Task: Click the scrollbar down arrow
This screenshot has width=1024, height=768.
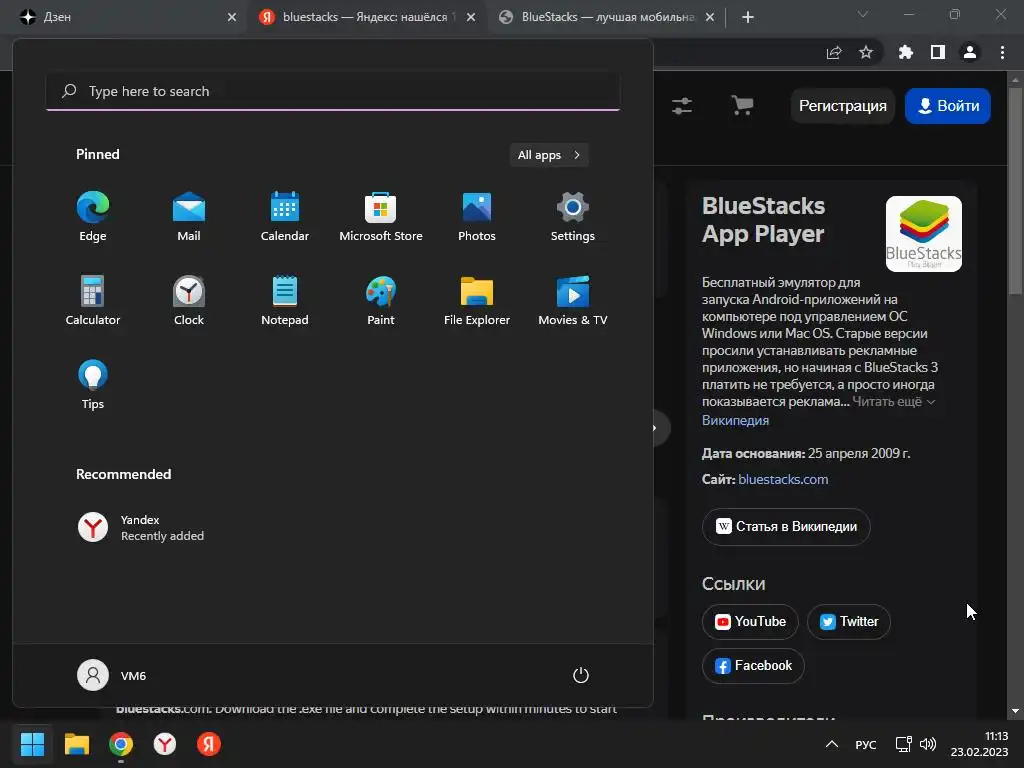Action: coord(1015,711)
